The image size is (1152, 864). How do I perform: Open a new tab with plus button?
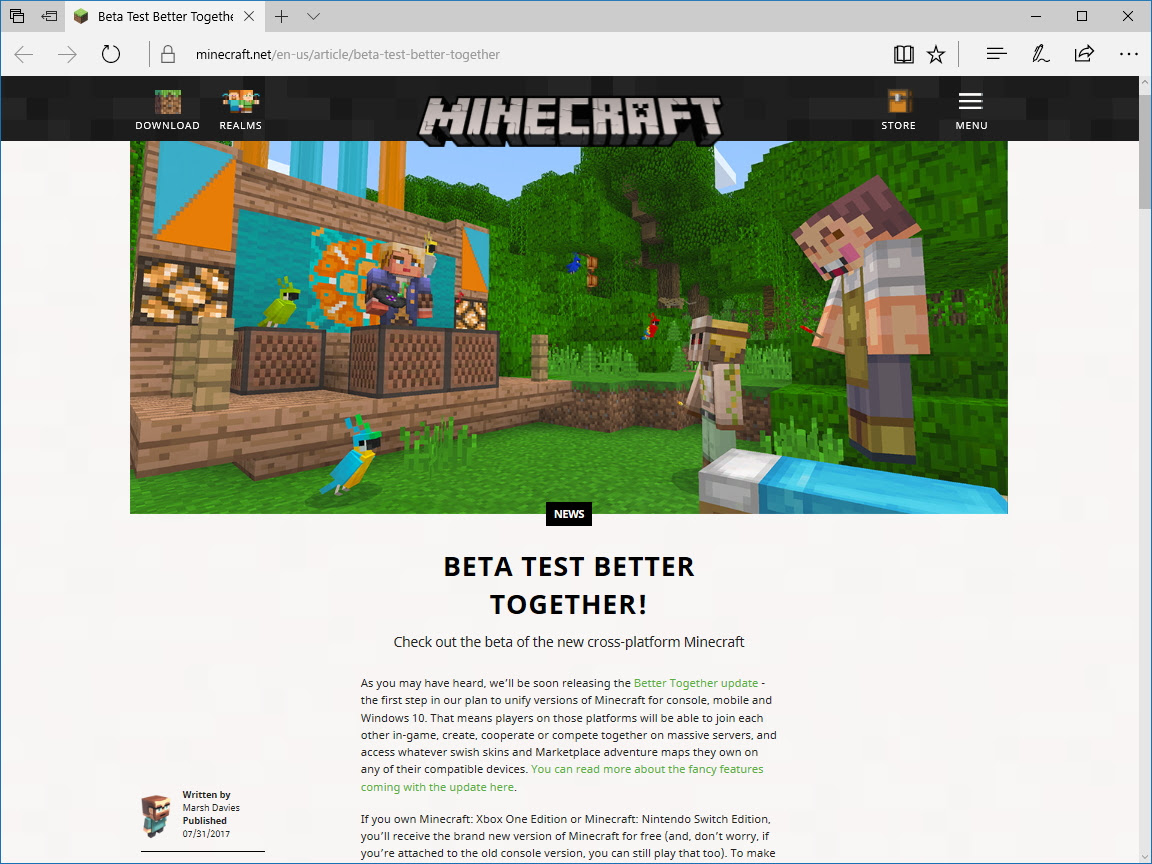[x=281, y=16]
